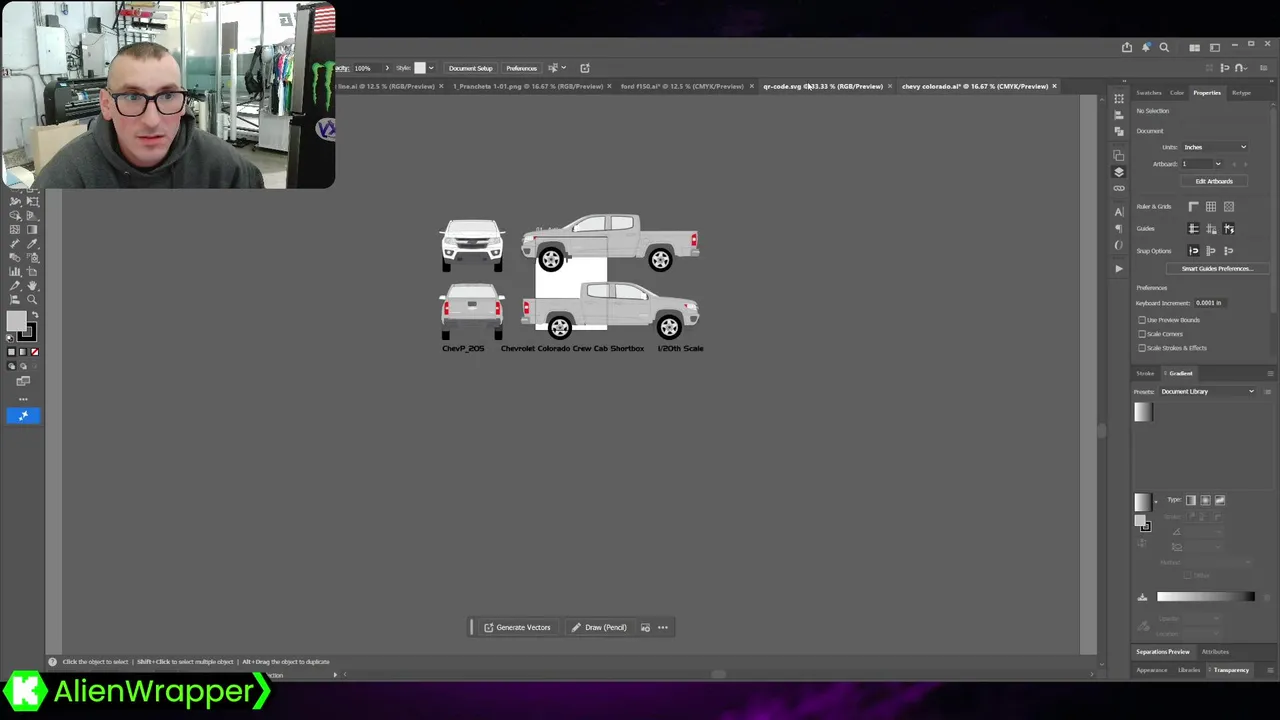Select the Zoom tool in the toolbar

tap(32, 299)
